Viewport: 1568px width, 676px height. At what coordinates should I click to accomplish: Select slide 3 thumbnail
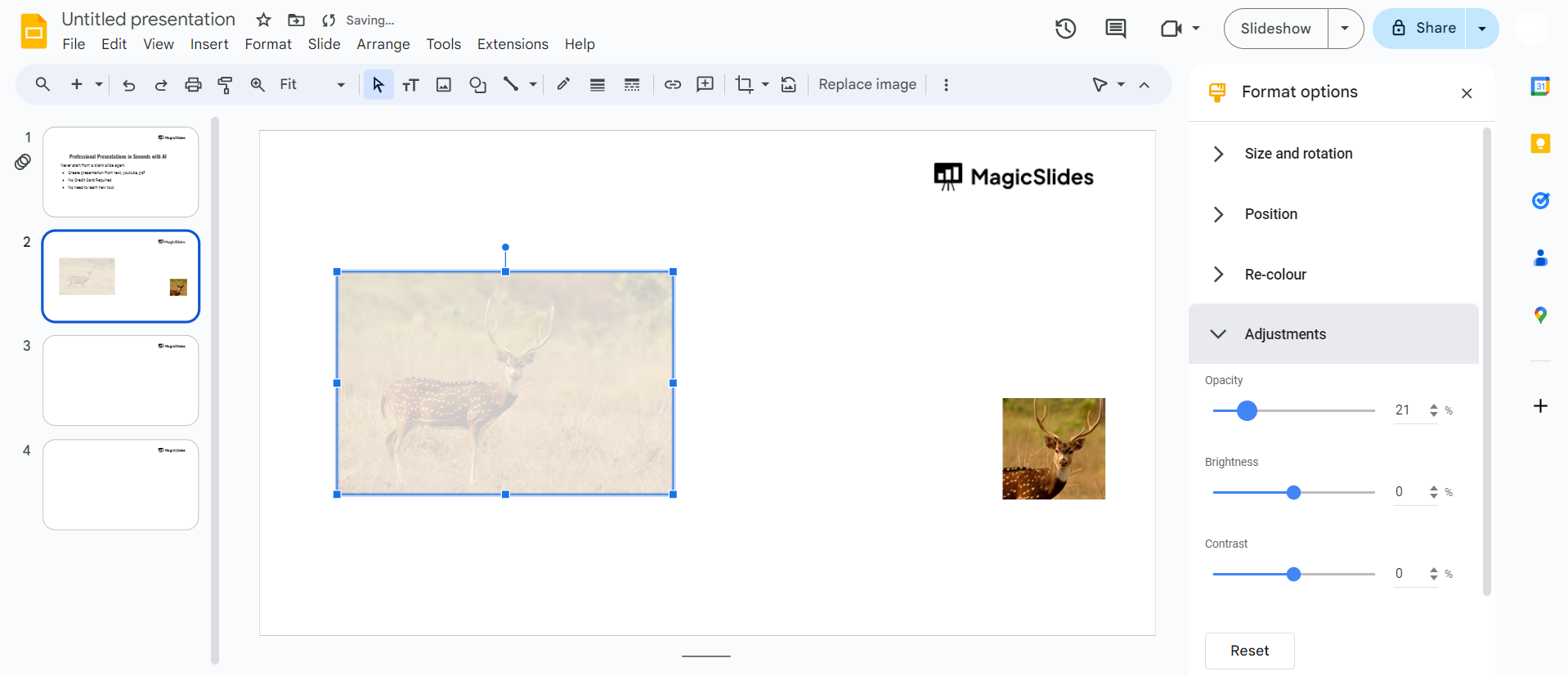[120, 380]
